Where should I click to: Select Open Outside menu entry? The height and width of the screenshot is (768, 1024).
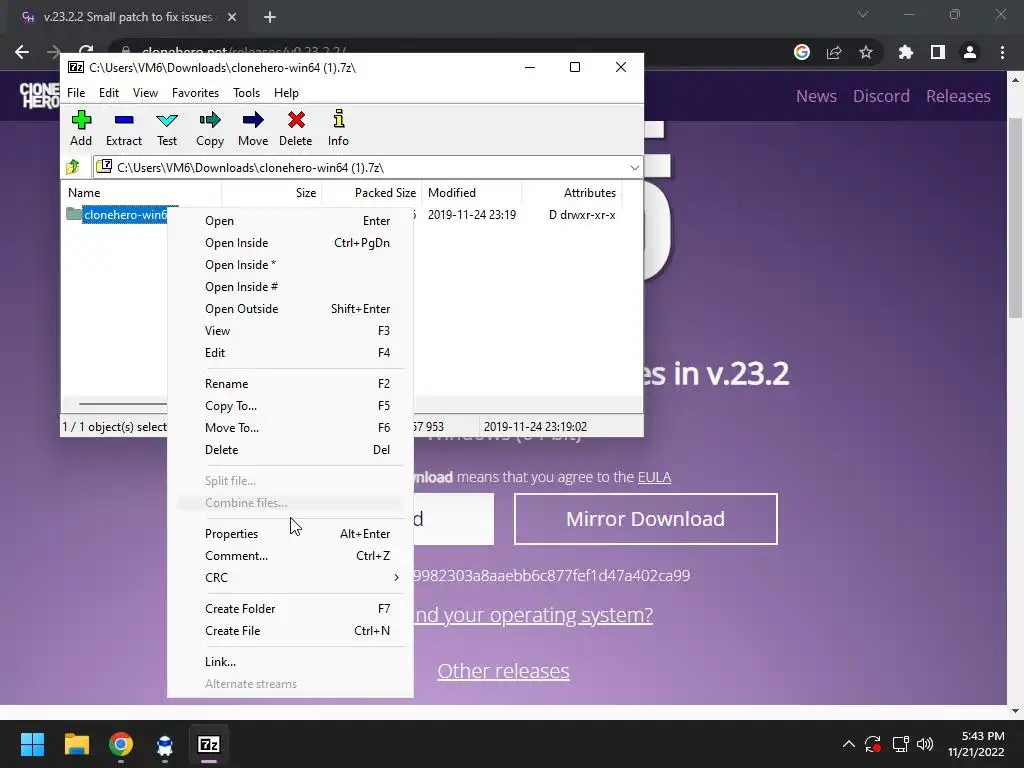291,309
